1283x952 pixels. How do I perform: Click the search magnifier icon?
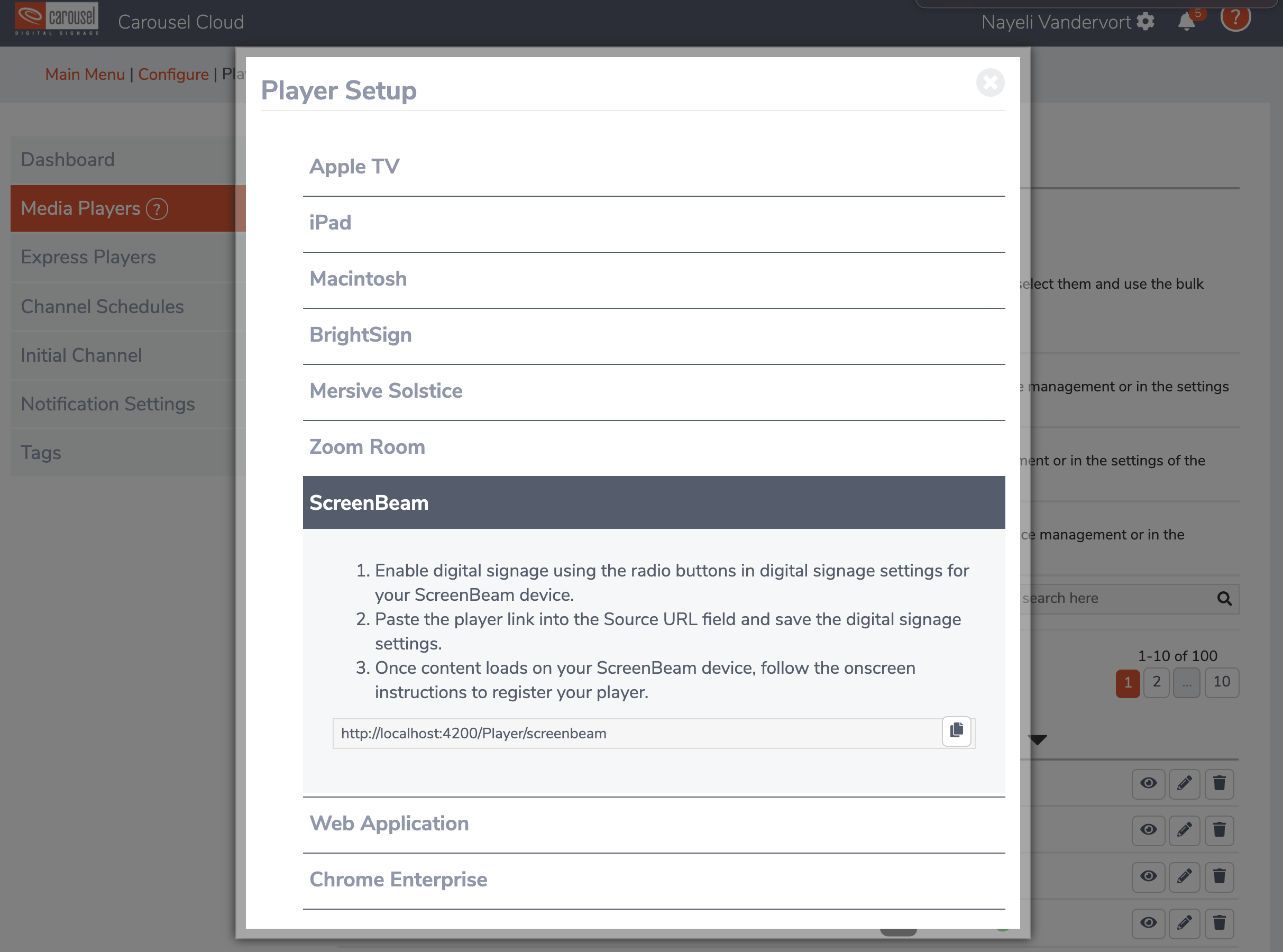point(1224,599)
